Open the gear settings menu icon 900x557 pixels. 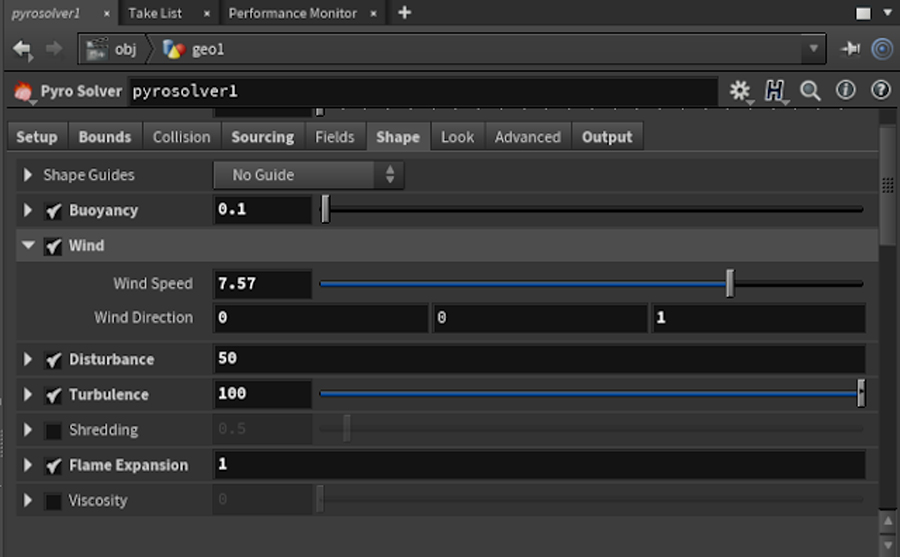click(x=740, y=91)
